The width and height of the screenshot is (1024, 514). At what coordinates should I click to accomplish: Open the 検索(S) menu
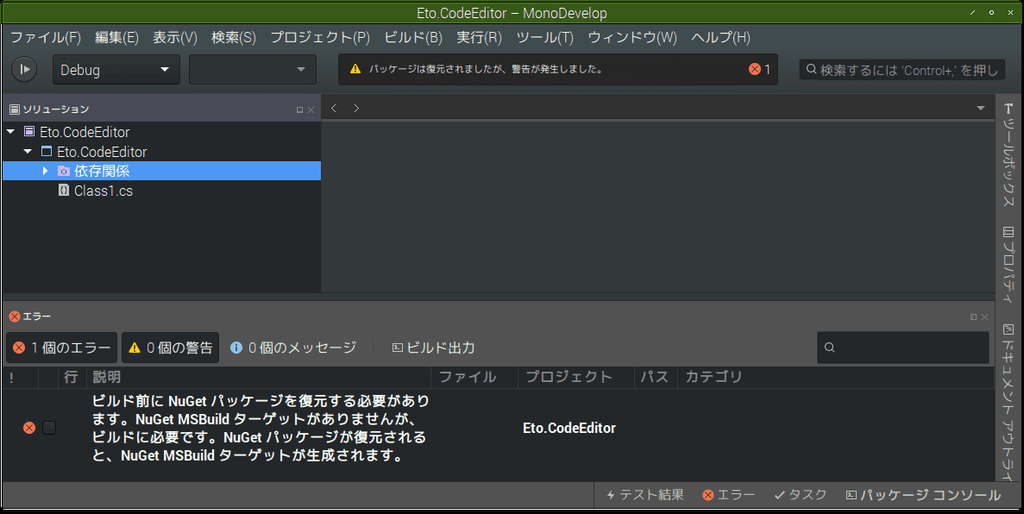233,37
